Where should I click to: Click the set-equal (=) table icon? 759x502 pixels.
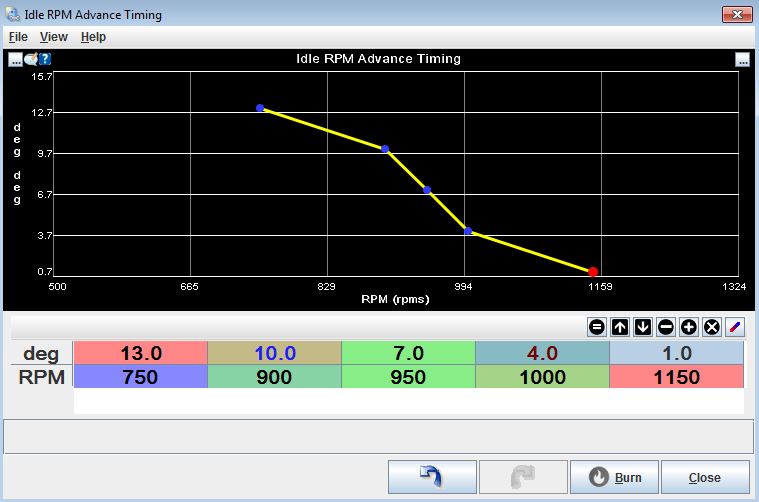597,327
